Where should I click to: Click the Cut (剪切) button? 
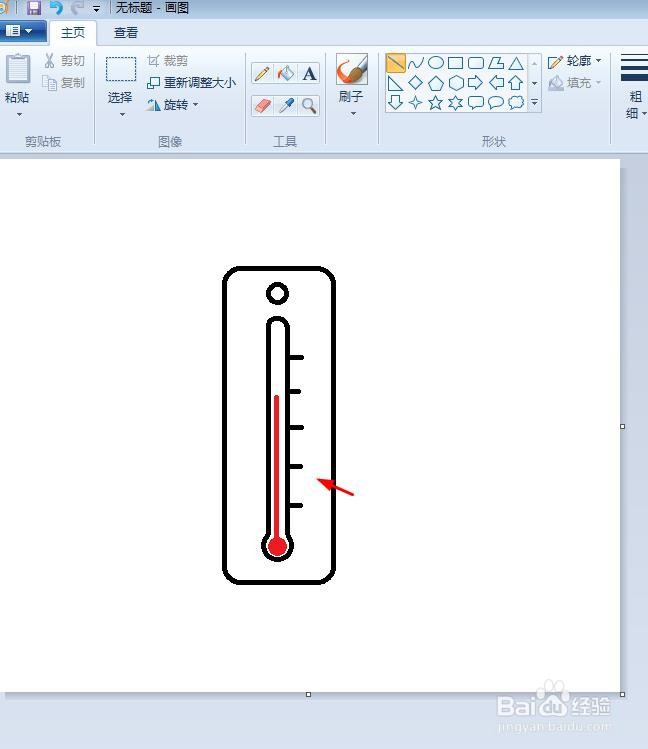[x=64, y=61]
